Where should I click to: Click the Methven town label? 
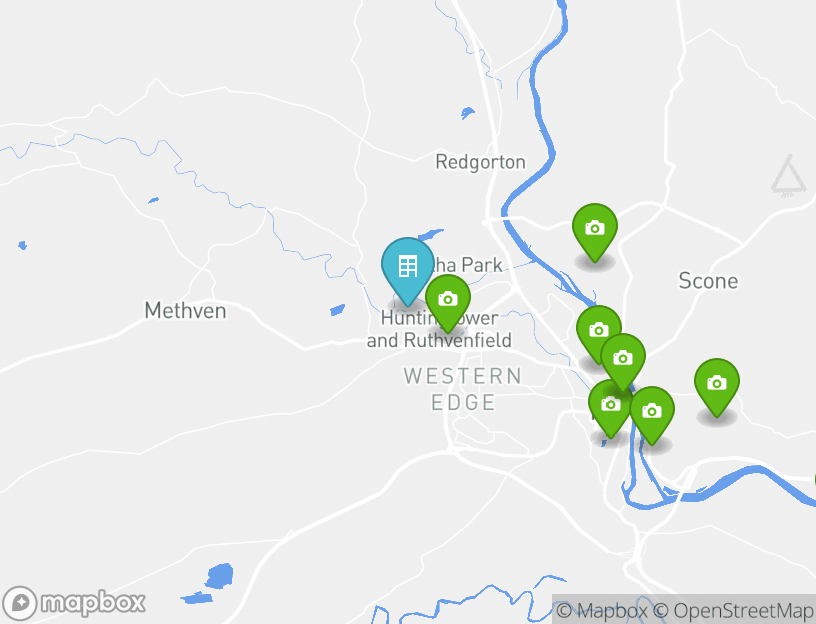tap(185, 311)
